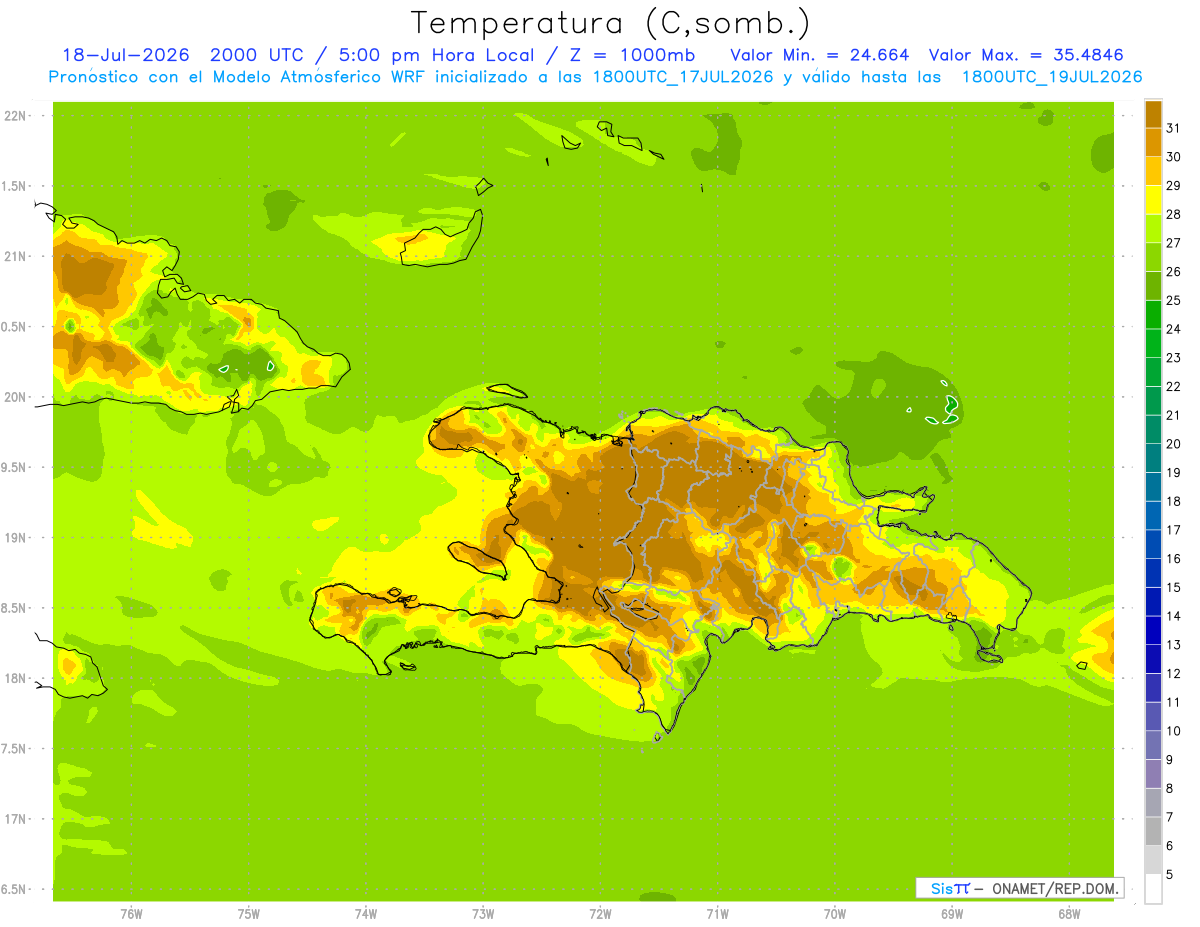Click the '2000 UTC' time text
The width and height of the screenshot is (1200, 927).
point(253,54)
